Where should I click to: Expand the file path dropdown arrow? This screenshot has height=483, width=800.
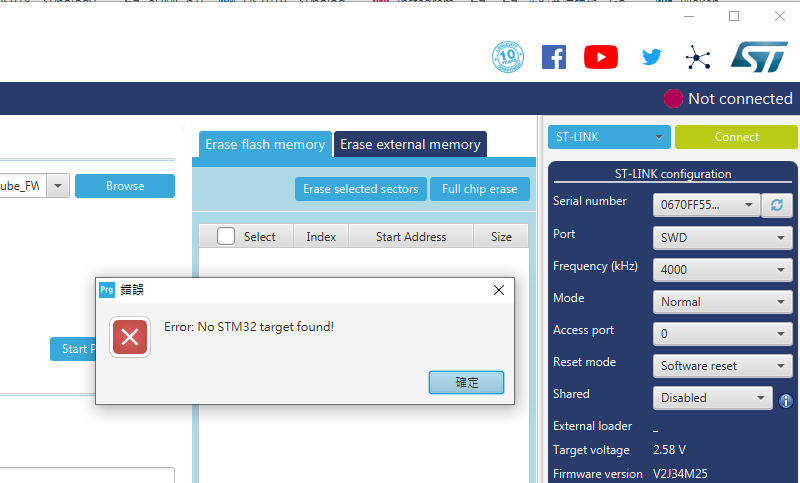tap(58, 186)
